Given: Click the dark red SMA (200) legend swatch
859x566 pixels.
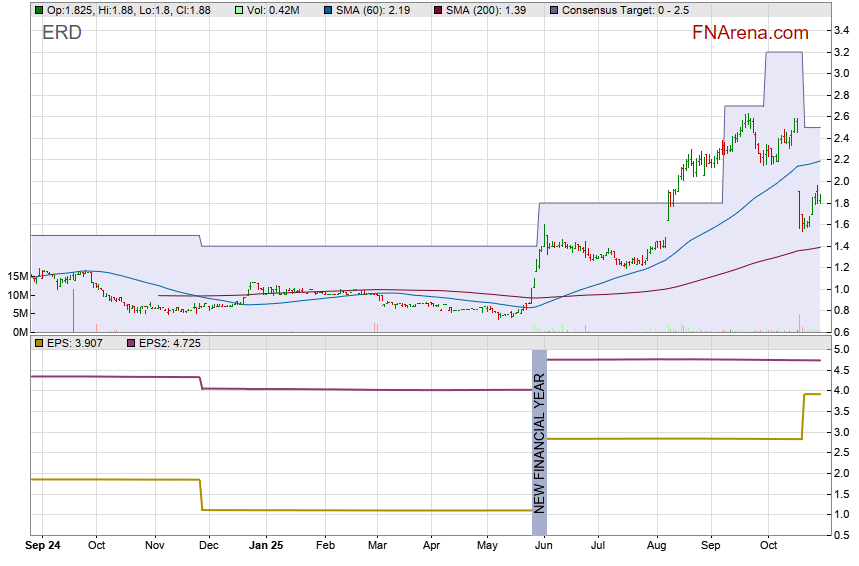Looking at the screenshot, I should point(439,9).
